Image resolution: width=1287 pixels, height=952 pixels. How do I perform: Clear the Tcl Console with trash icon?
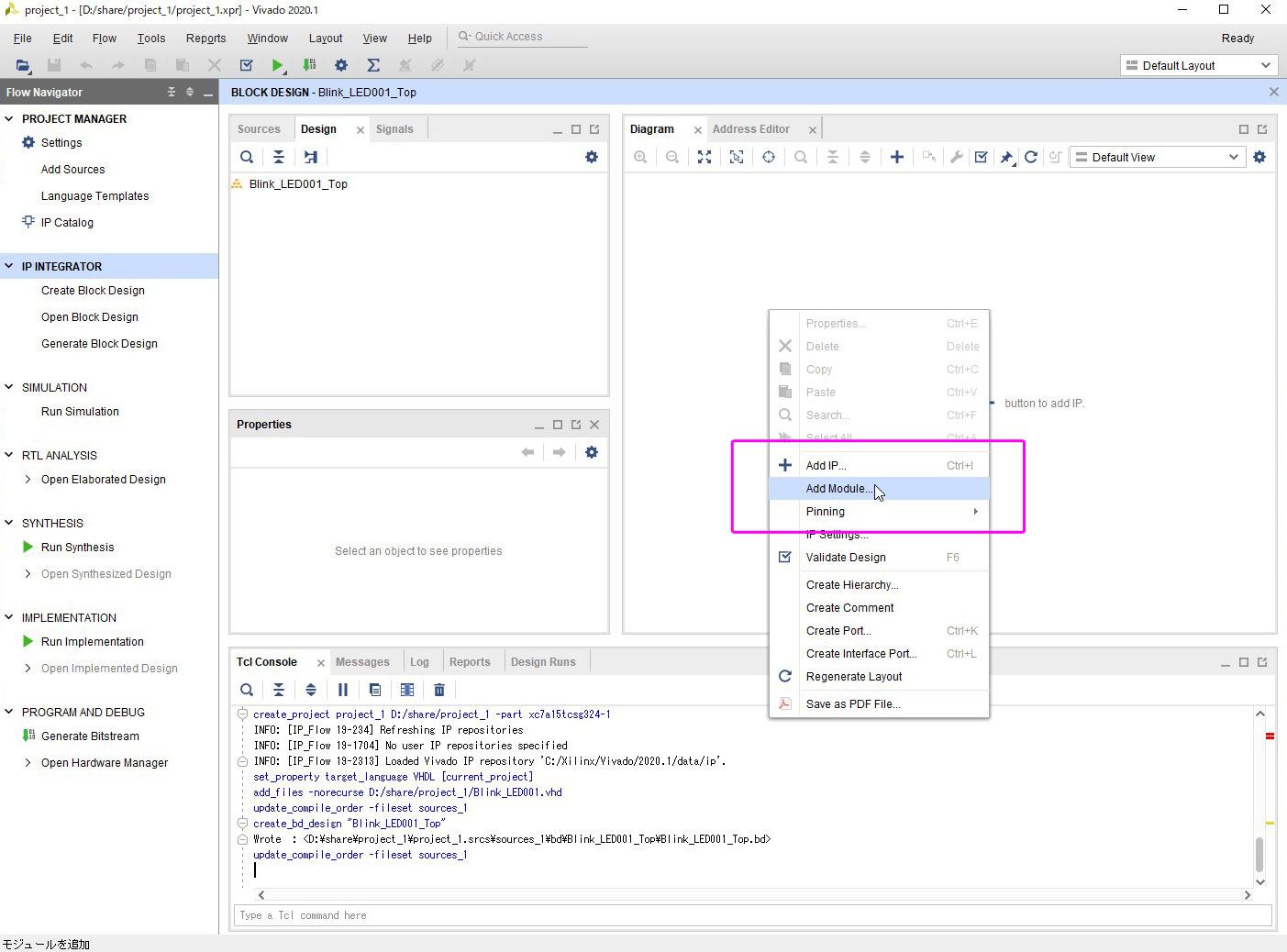coord(439,690)
